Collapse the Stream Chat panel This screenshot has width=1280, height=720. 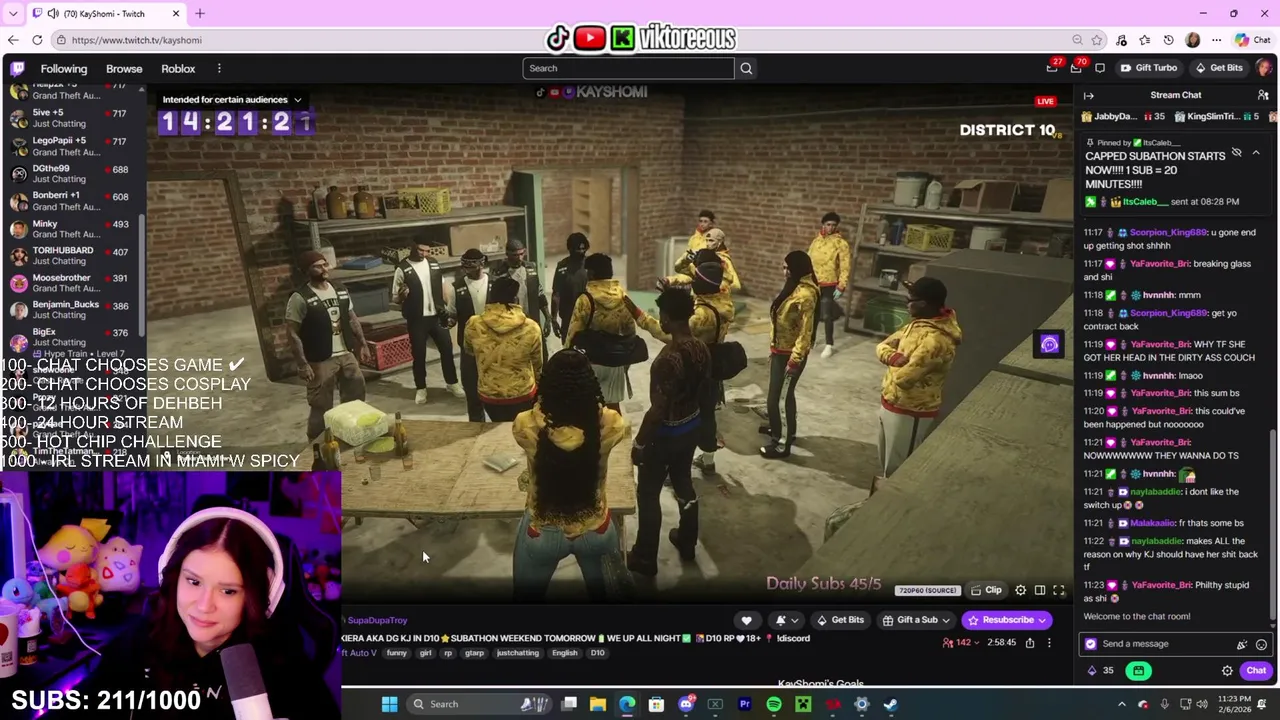[x=1088, y=95]
